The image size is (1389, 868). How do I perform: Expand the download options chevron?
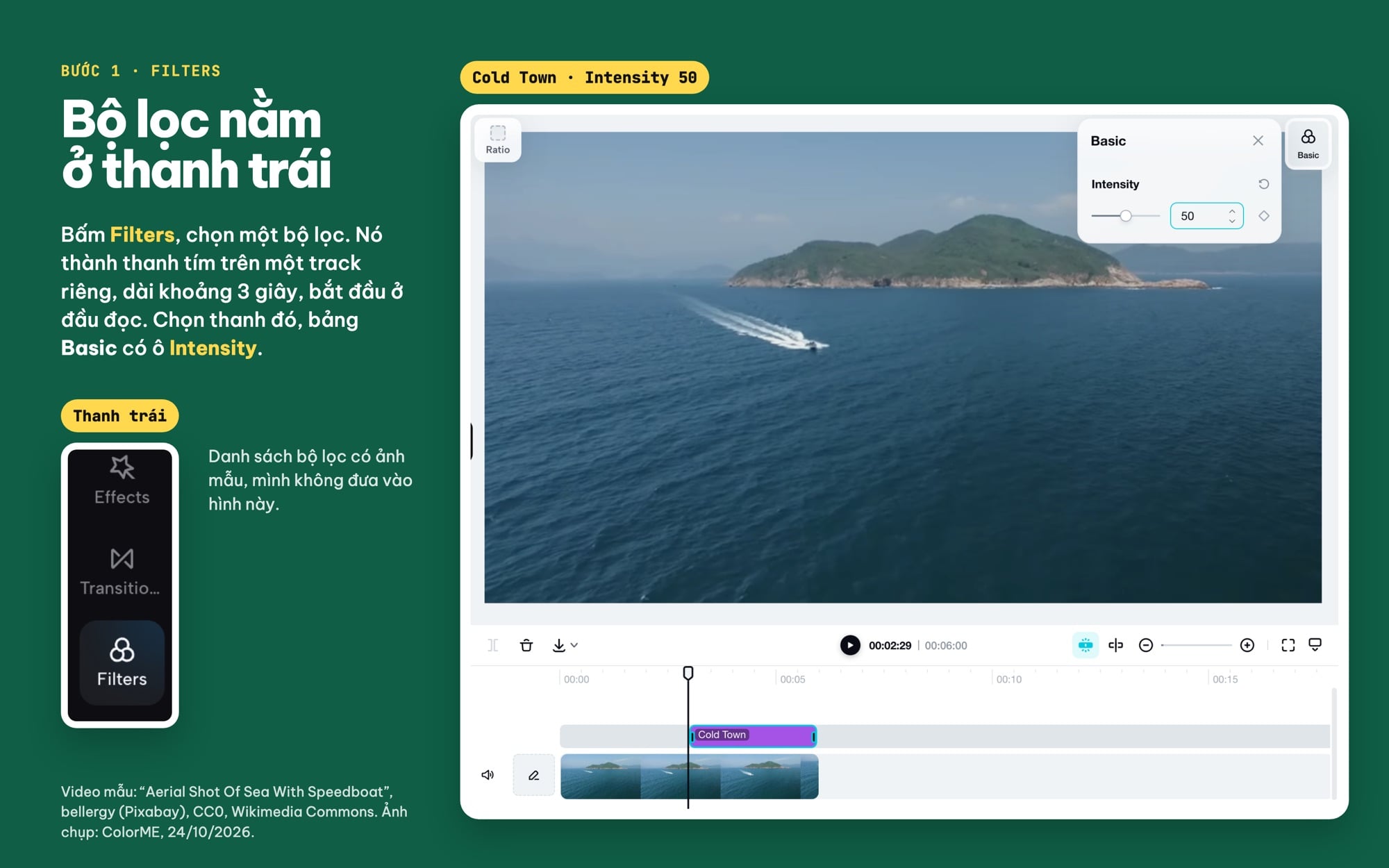pos(574,645)
